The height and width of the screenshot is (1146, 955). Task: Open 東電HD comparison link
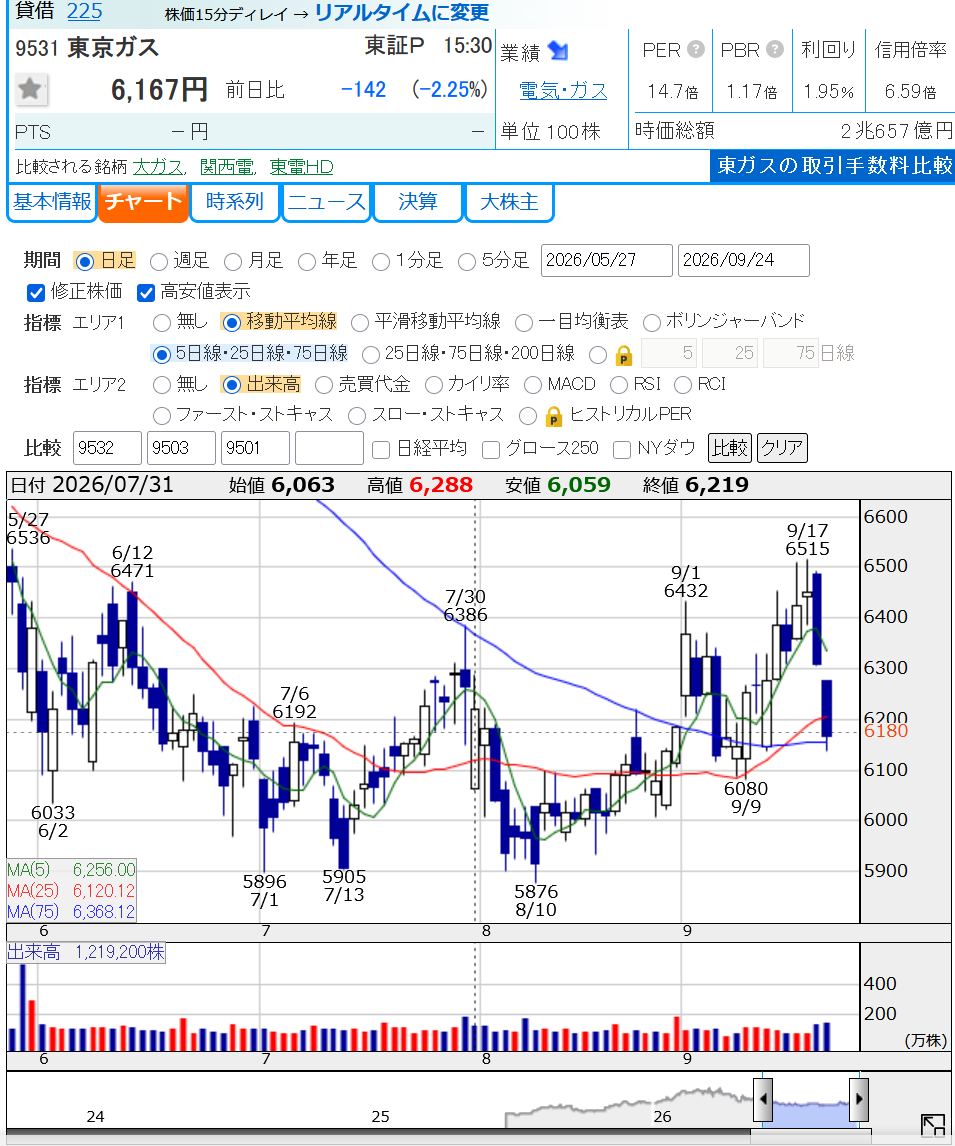point(301,167)
